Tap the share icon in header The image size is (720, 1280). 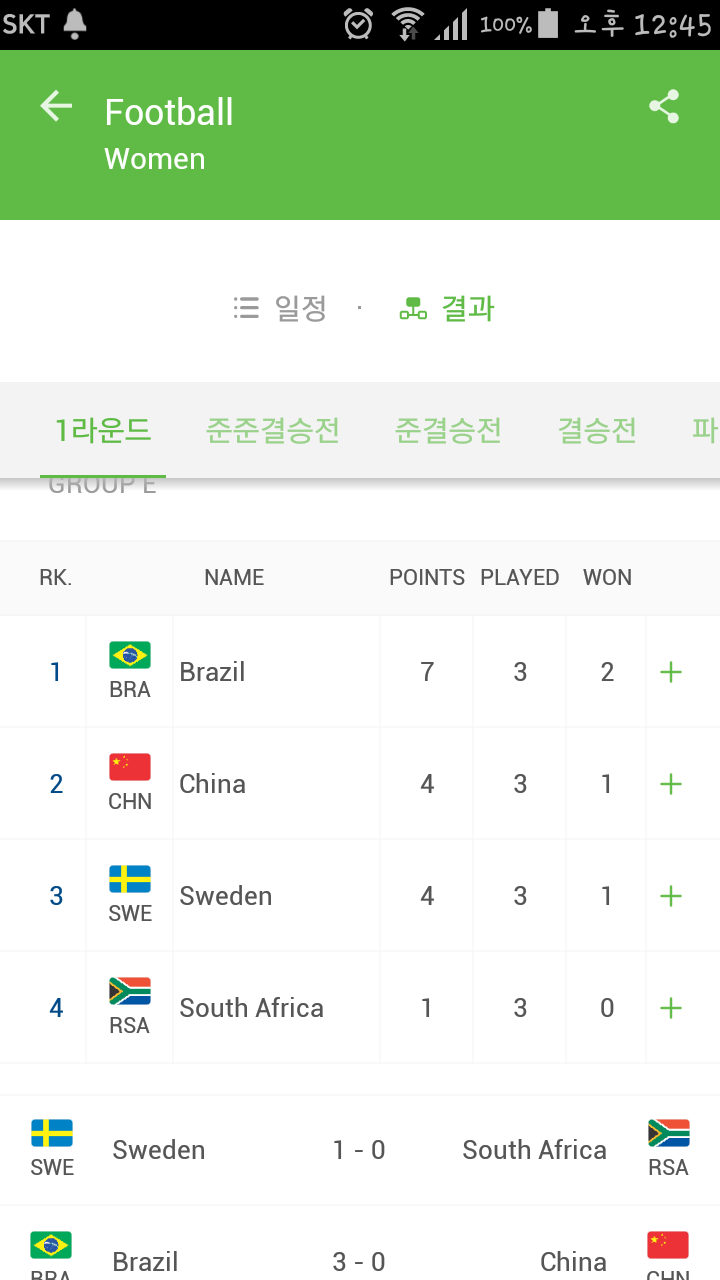[x=664, y=107]
